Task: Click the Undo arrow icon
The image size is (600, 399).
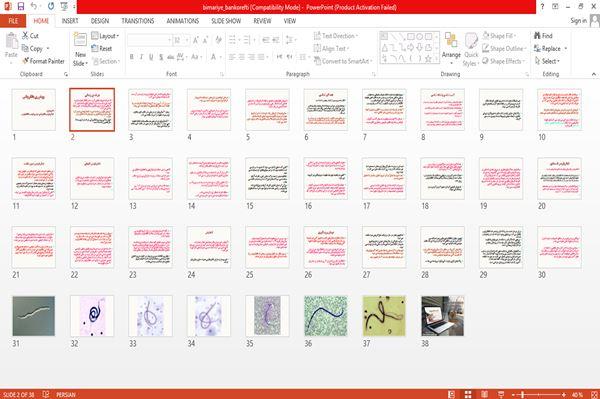Action: click(x=34, y=6)
